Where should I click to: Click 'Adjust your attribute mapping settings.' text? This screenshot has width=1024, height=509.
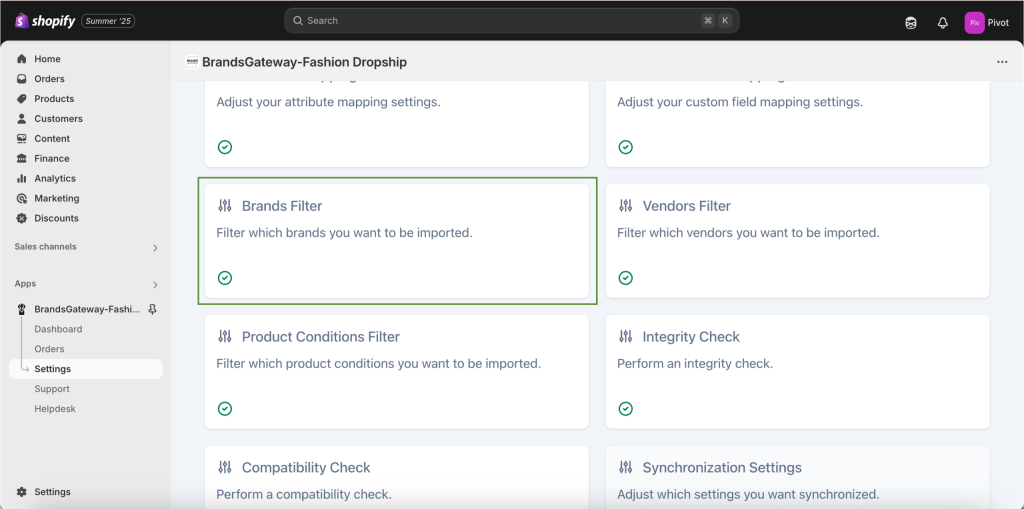coord(328,103)
